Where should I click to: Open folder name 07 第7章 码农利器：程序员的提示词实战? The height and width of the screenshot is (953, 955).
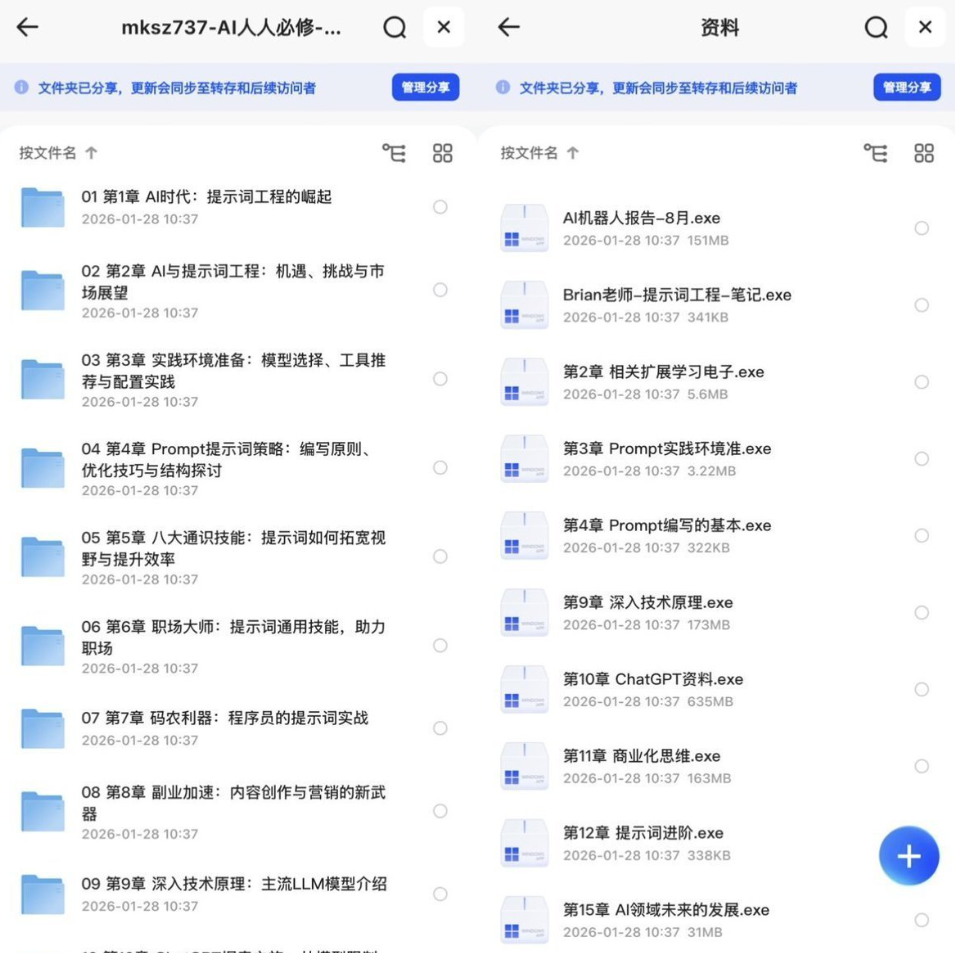(225, 718)
